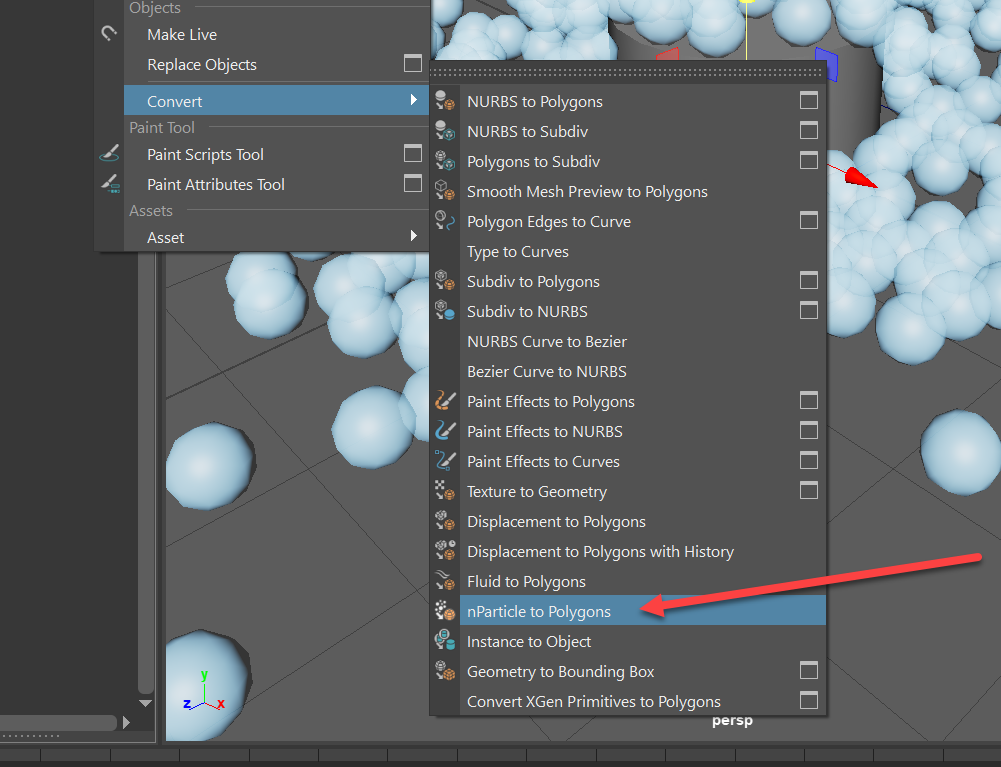
Task: Open Subdiv to NURBS option box
Action: tap(809, 310)
